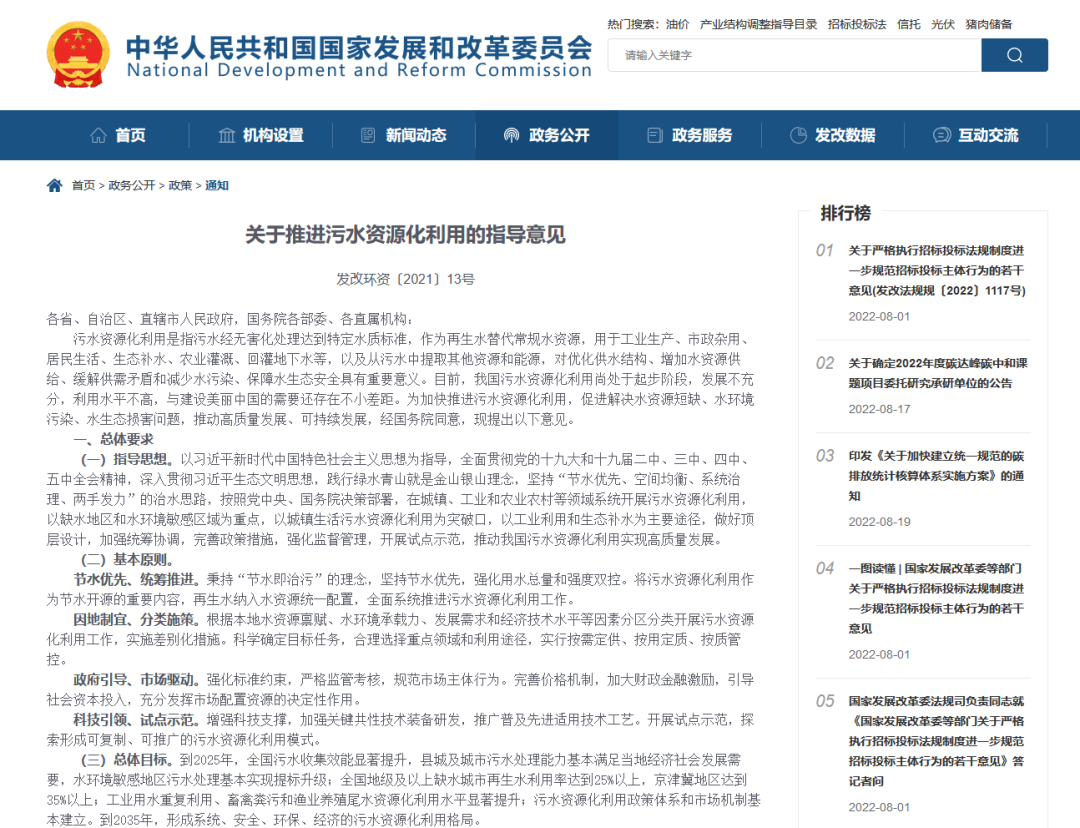Screen dimensions: 1080x828
Task: Click the document icon beside 政务服务
Action: [x=655, y=135]
